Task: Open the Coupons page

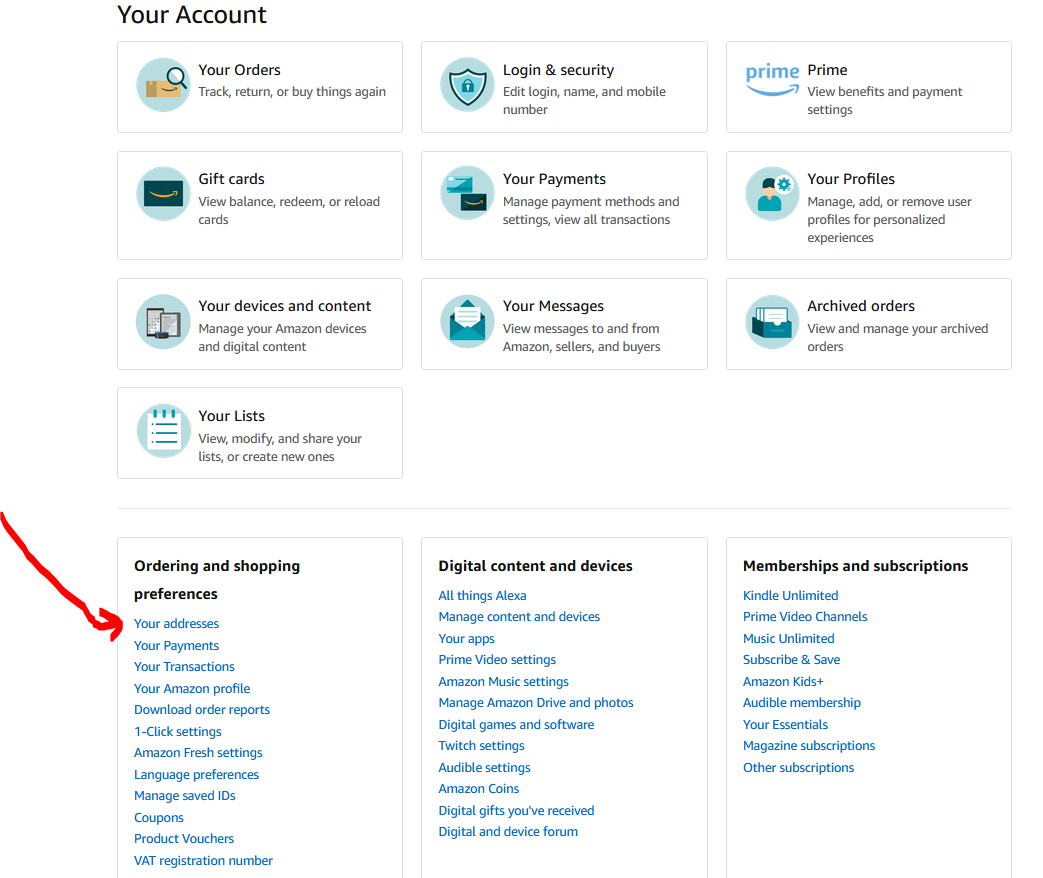Action: [158, 817]
